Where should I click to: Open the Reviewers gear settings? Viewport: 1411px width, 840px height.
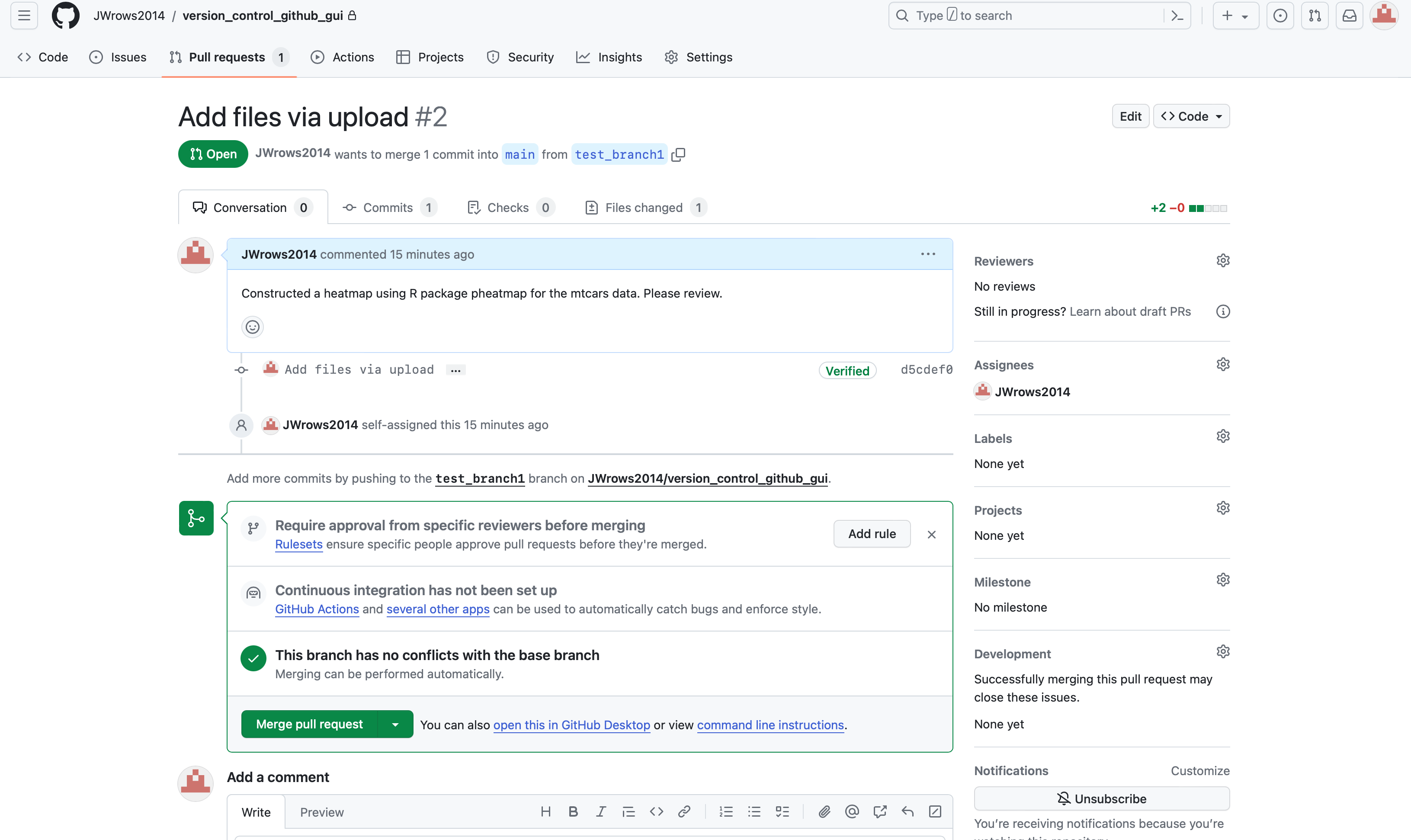[x=1222, y=261]
